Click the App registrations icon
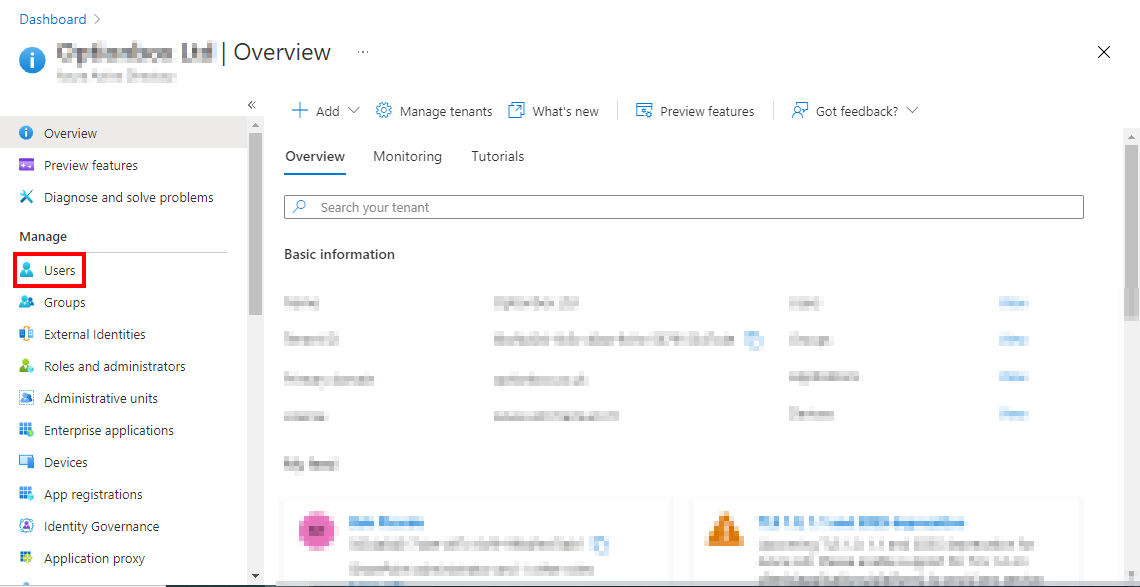This screenshot has width=1140, height=587. pyautogui.click(x=26, y=494)
